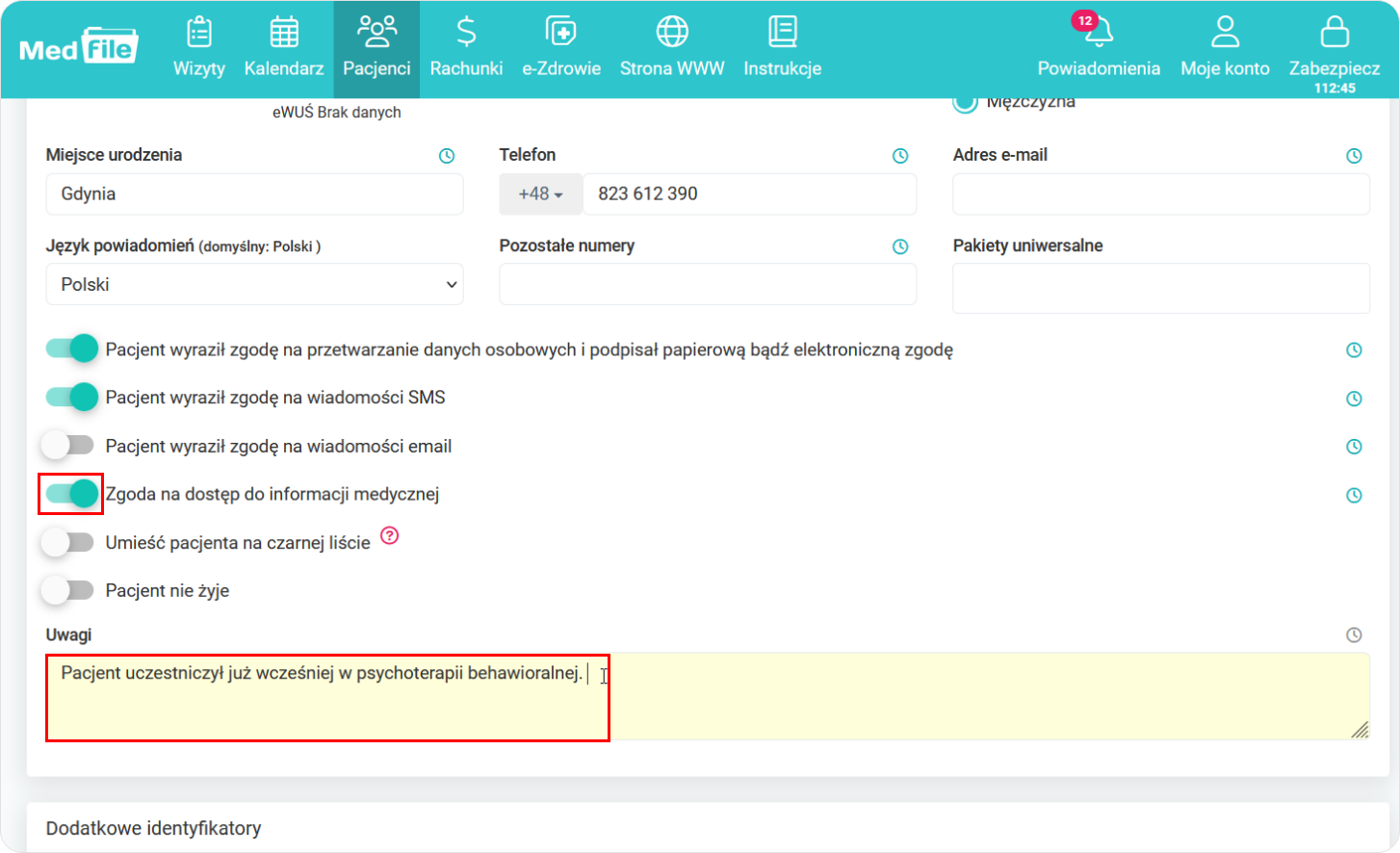This screenshot has height=853, width=1400.
Task: Open Moje konto user icon
Action: 1225,32
